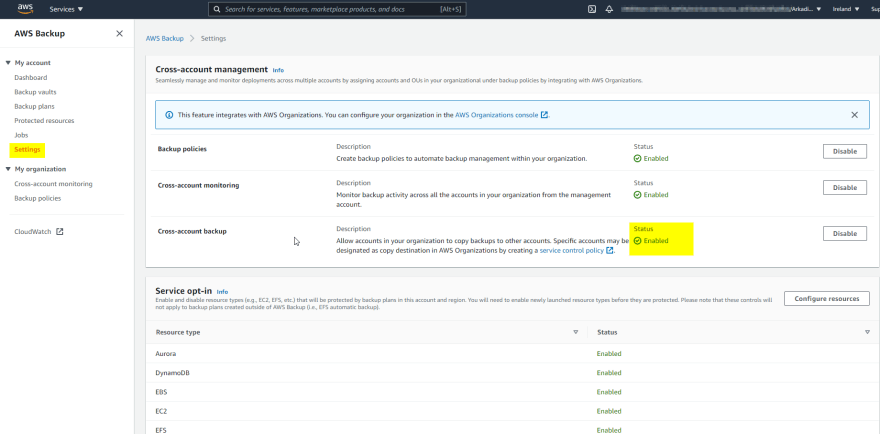The width and height of the screenshot is (880, 434).
Task: Click the CloudWatch external link icon
Action: pyautogui.click(x=60, y=231)
